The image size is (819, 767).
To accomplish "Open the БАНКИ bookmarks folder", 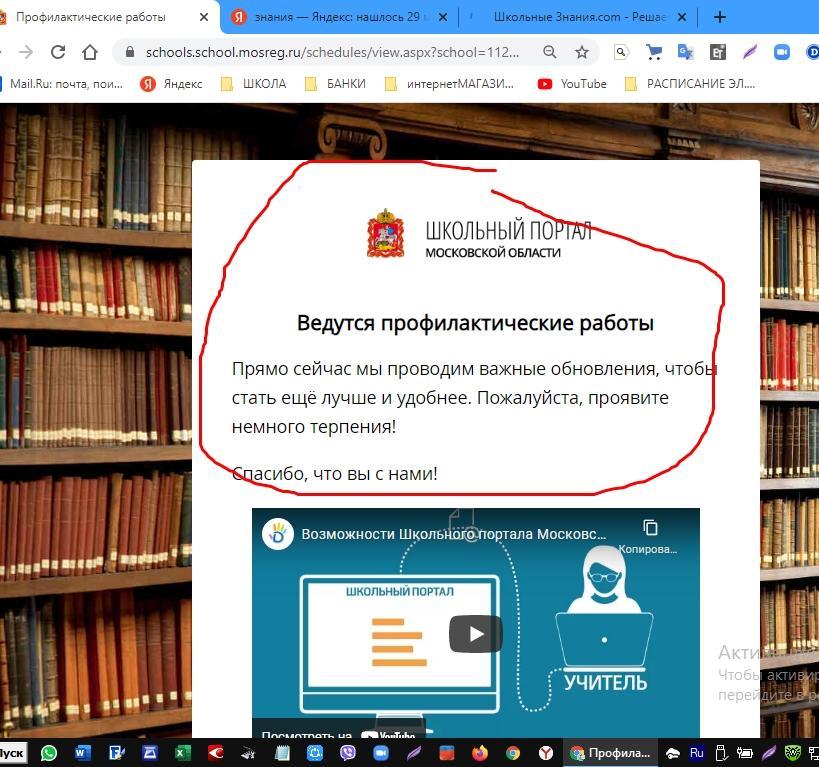I will [335, 84].
